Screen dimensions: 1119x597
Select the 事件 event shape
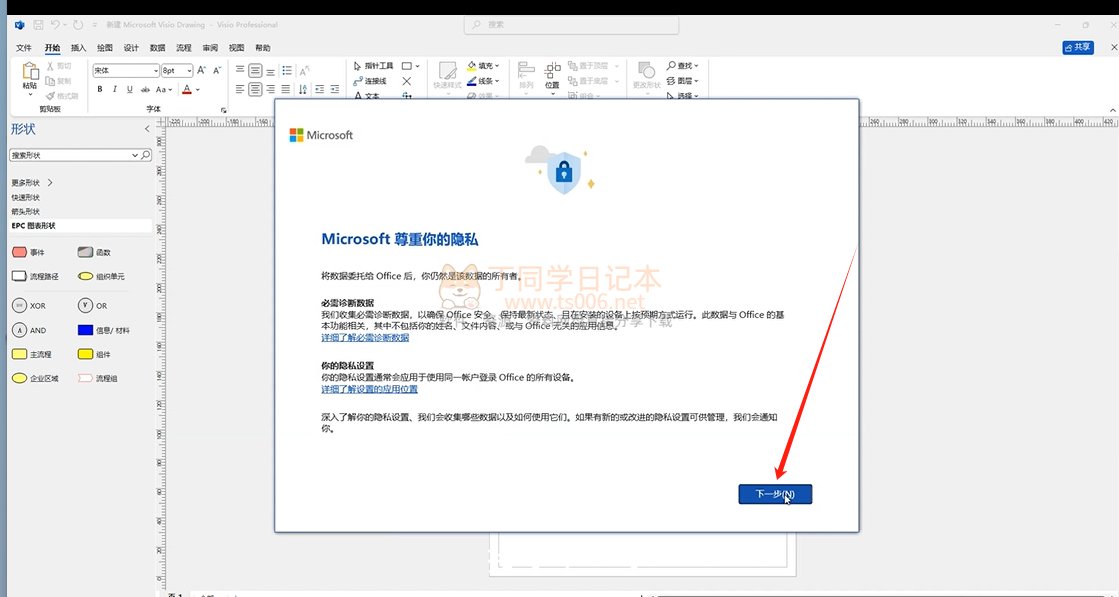pos(29,252)
